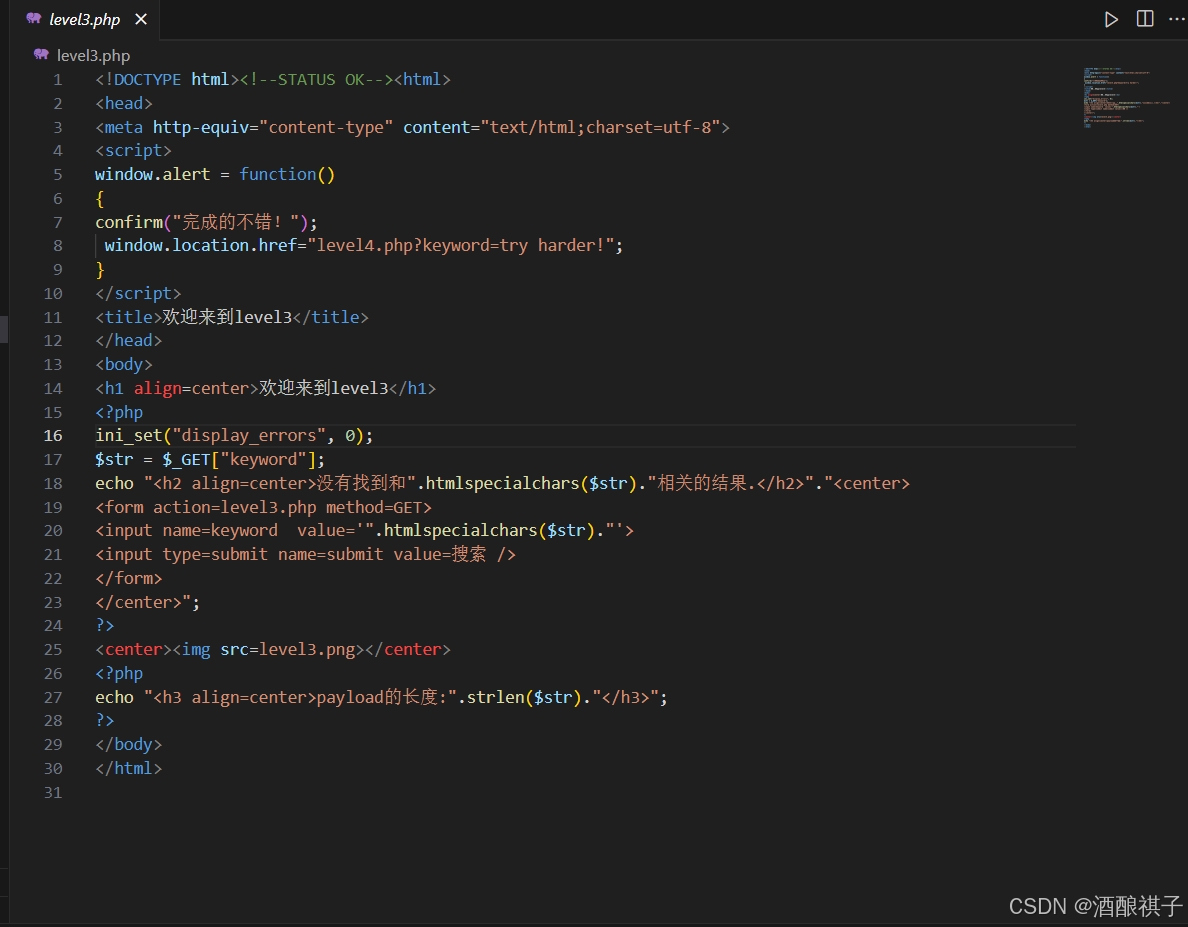
Task: Click the display_errors string
Action: coord(249,435)
